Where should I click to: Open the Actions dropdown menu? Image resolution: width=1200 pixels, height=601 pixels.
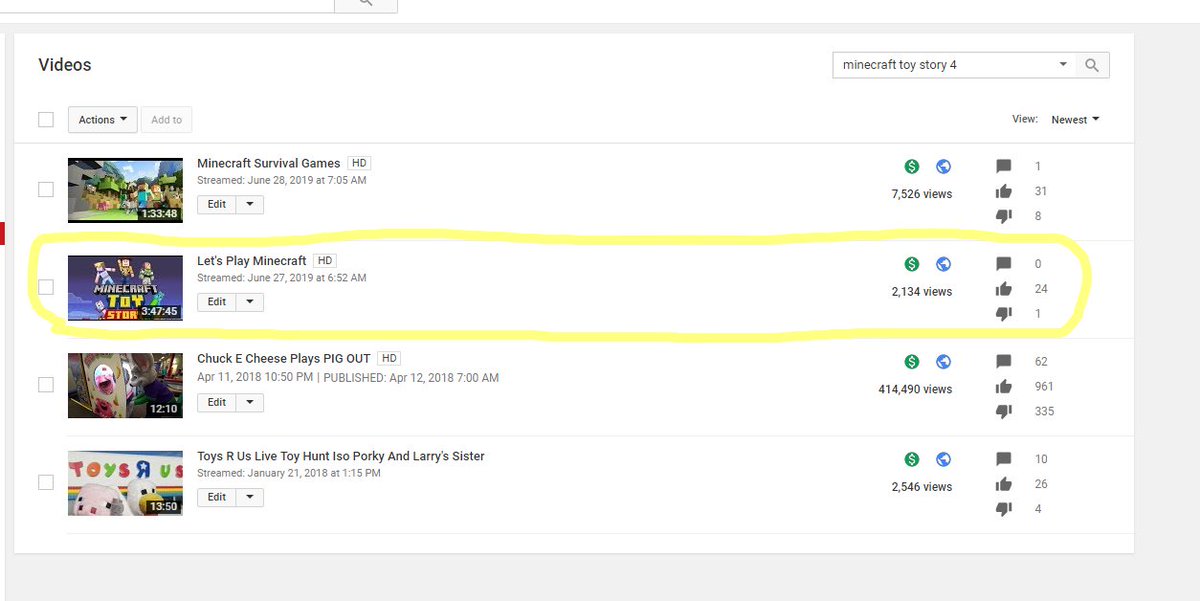click(x=102, y=120)
